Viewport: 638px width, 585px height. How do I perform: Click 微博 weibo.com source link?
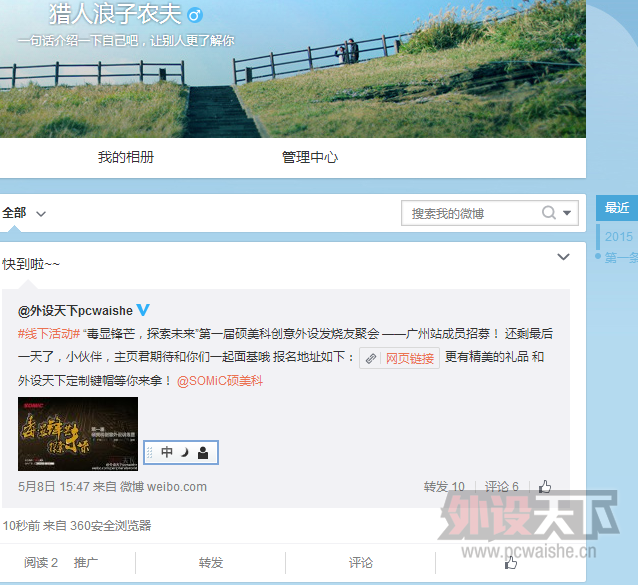click(163, 487)
